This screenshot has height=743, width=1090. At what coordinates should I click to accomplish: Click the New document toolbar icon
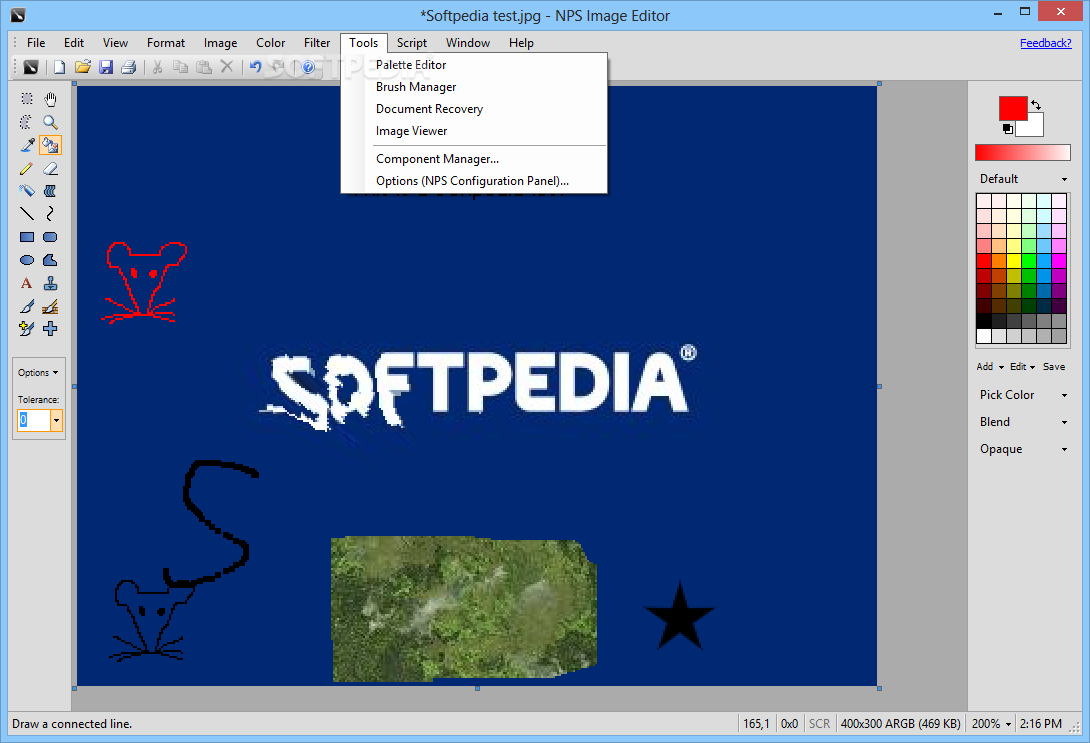pos(60,67)
